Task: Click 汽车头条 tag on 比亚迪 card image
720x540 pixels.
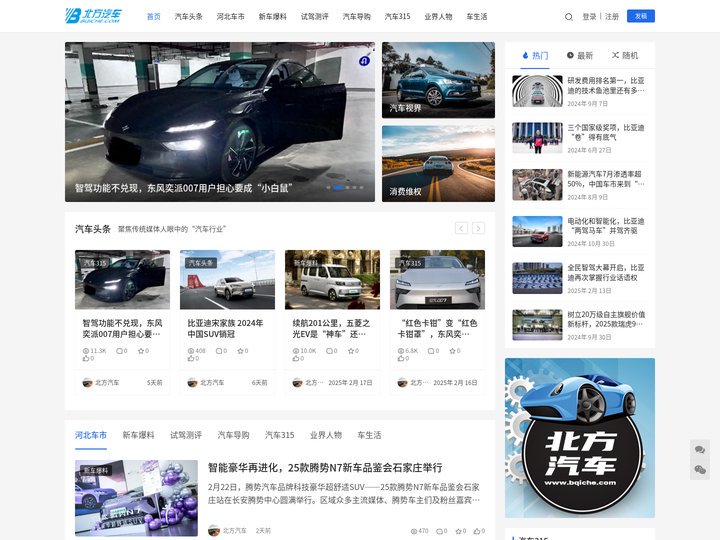Action: [x=201, y=263]
